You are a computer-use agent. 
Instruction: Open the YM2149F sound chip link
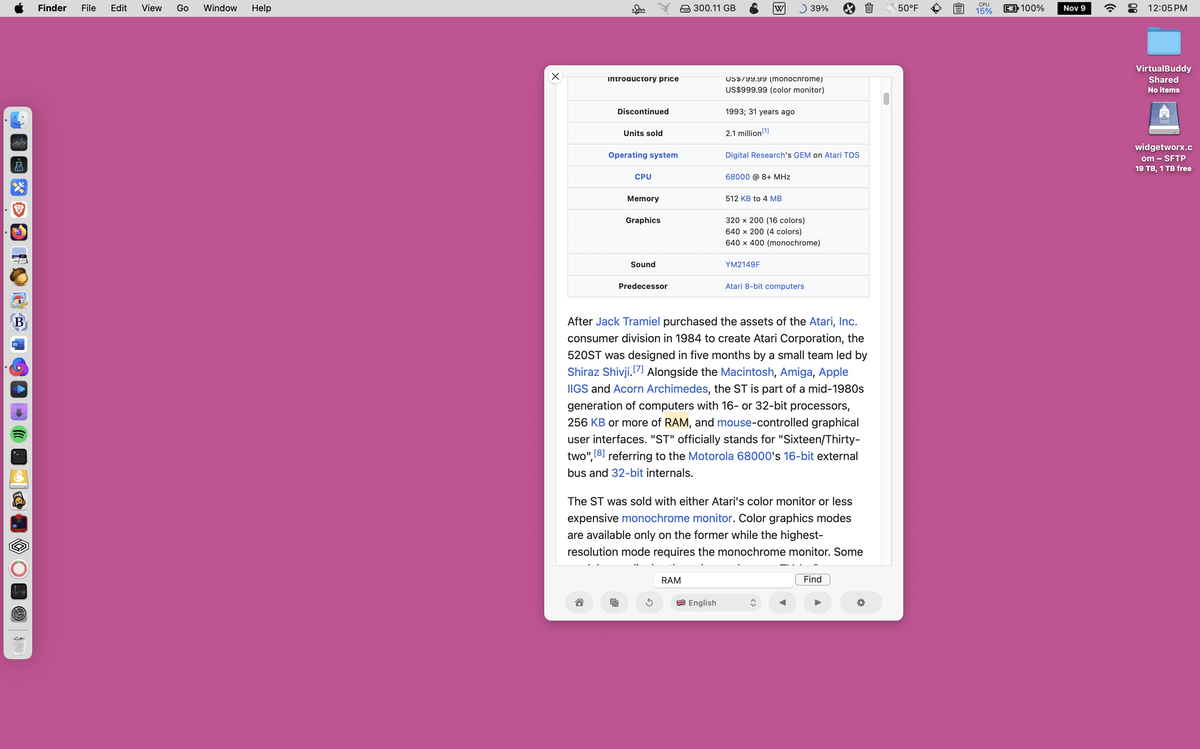742,265
